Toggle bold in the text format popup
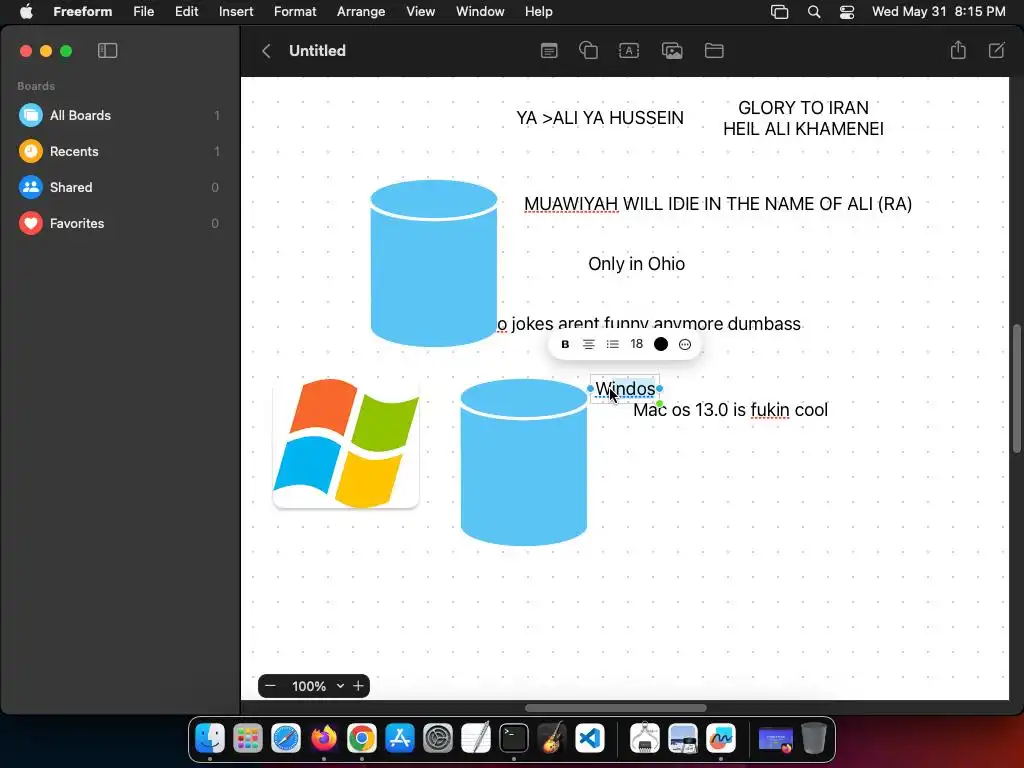This screenshot has height=768, width=1024. point(565,344)
